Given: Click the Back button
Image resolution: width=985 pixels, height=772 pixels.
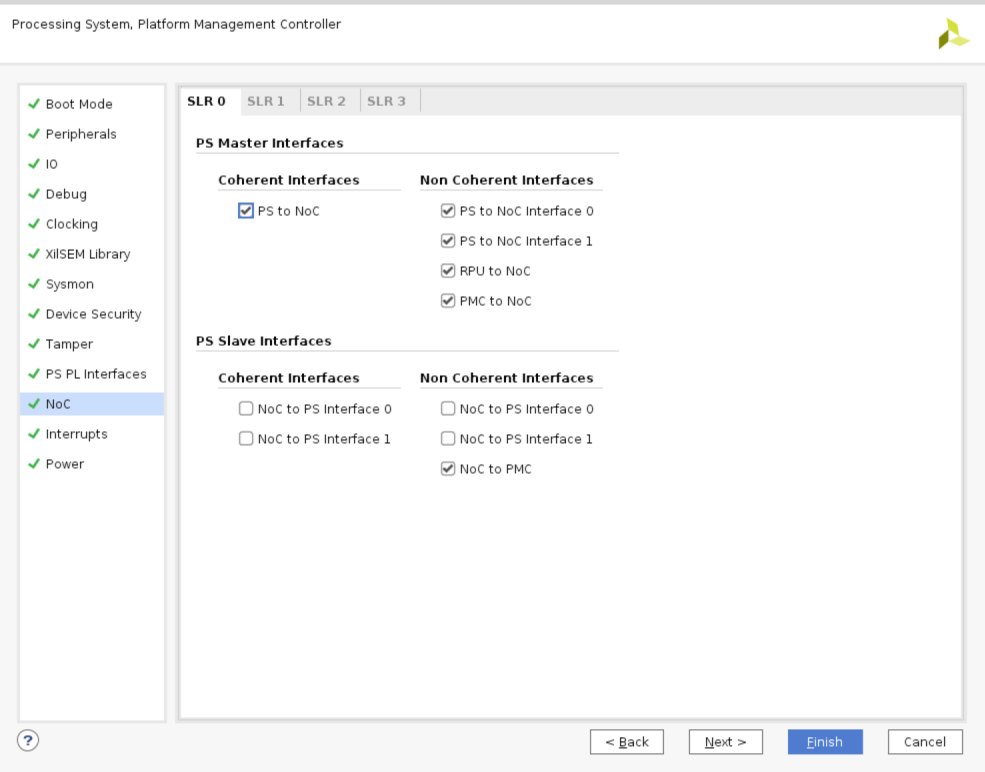Looking at the screenshot, I should 627,742.
